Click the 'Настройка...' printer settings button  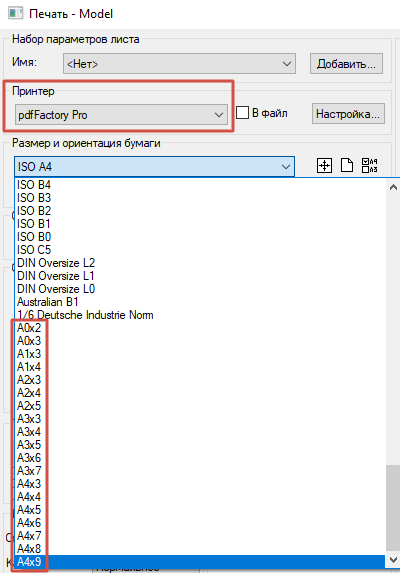(348, 114)
